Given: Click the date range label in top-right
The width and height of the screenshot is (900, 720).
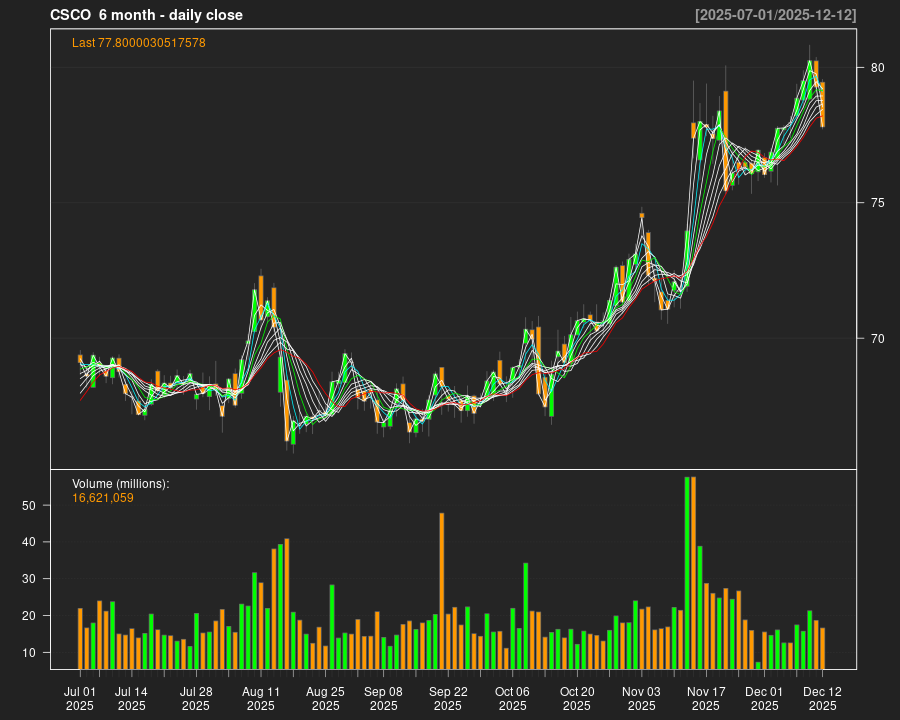Looking at the screenshot, I should point(776,15).
